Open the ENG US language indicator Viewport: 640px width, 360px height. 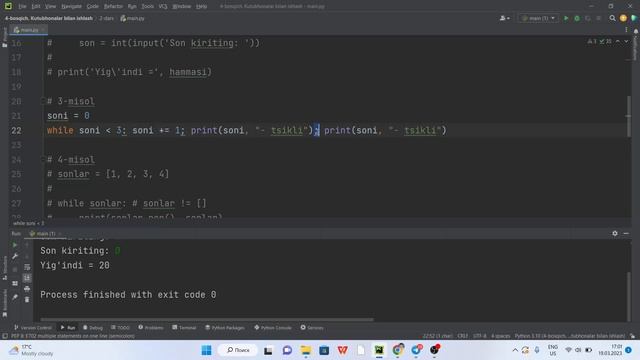point(553,350)
